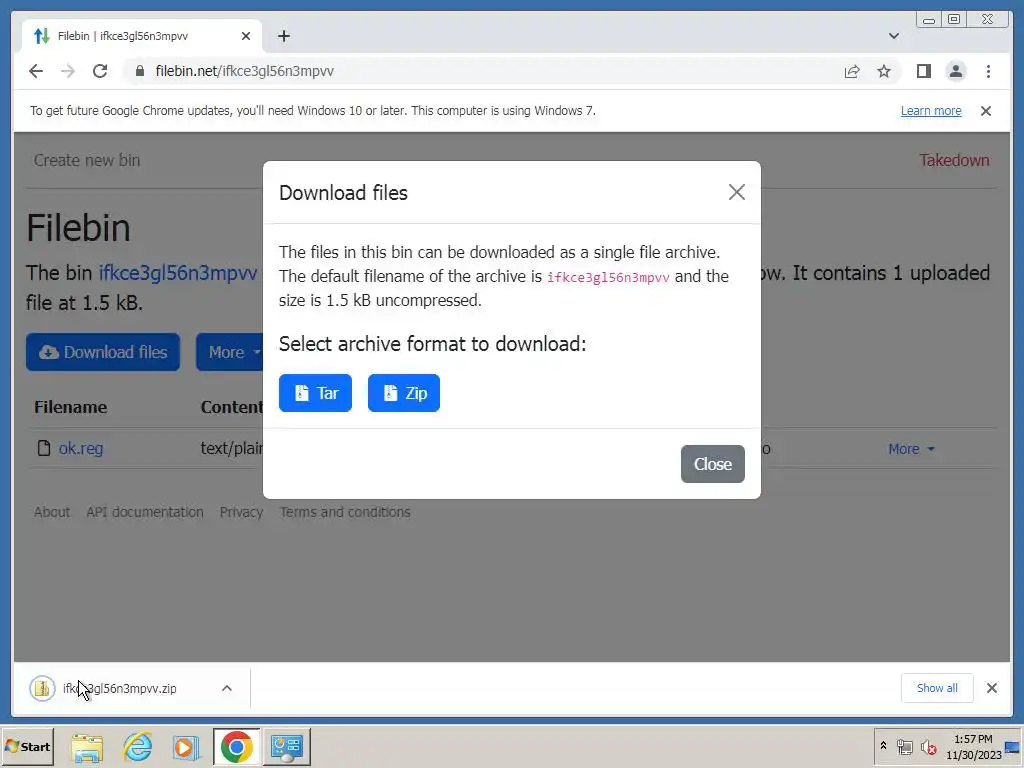Expand the tab search chevron
The width and height of the screenshot is (1024, 768).
(x=893, y=36)
